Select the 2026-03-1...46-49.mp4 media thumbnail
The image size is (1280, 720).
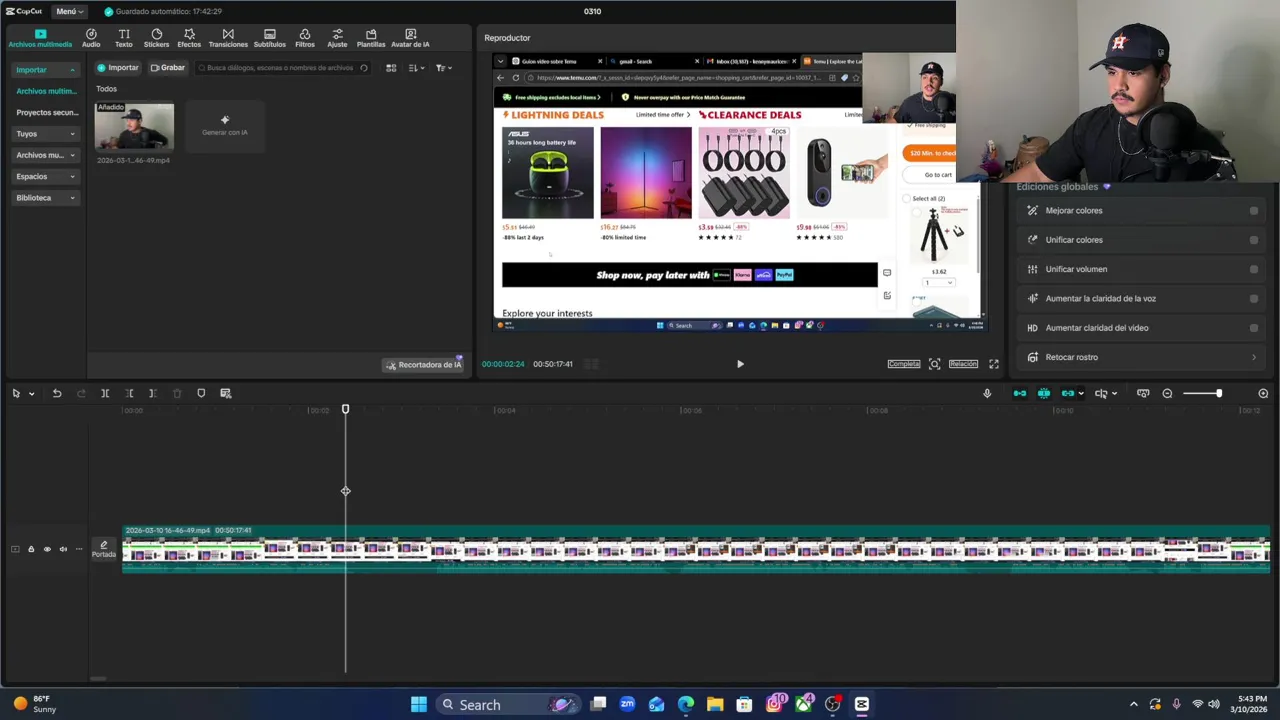(134, 126)
